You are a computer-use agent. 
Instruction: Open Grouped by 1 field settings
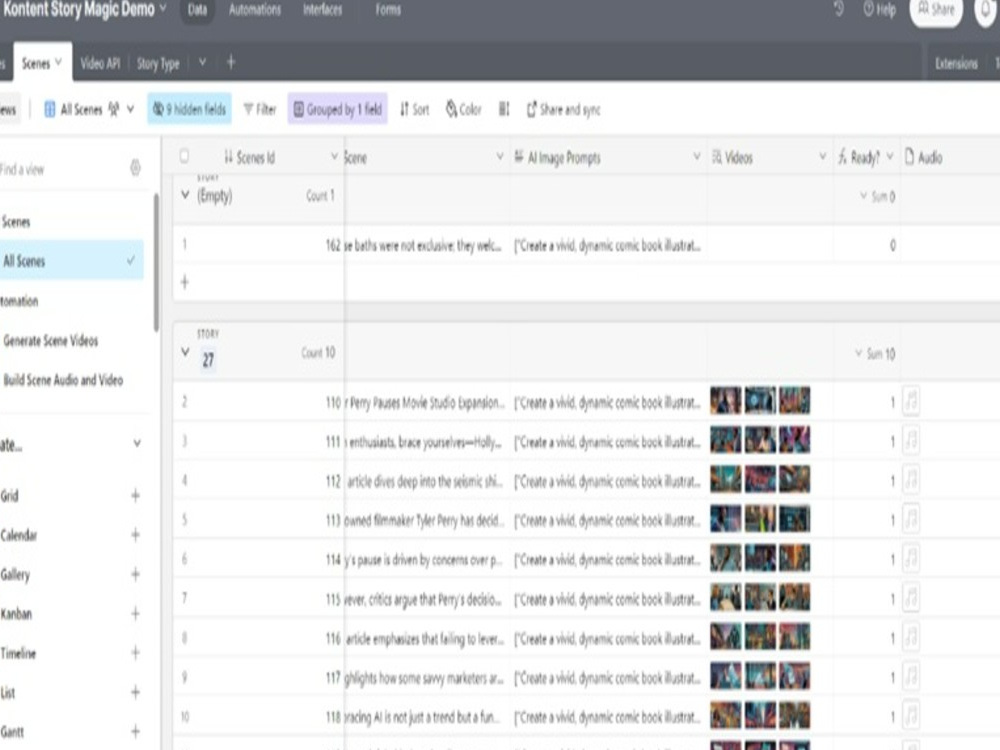click(337, 109)
